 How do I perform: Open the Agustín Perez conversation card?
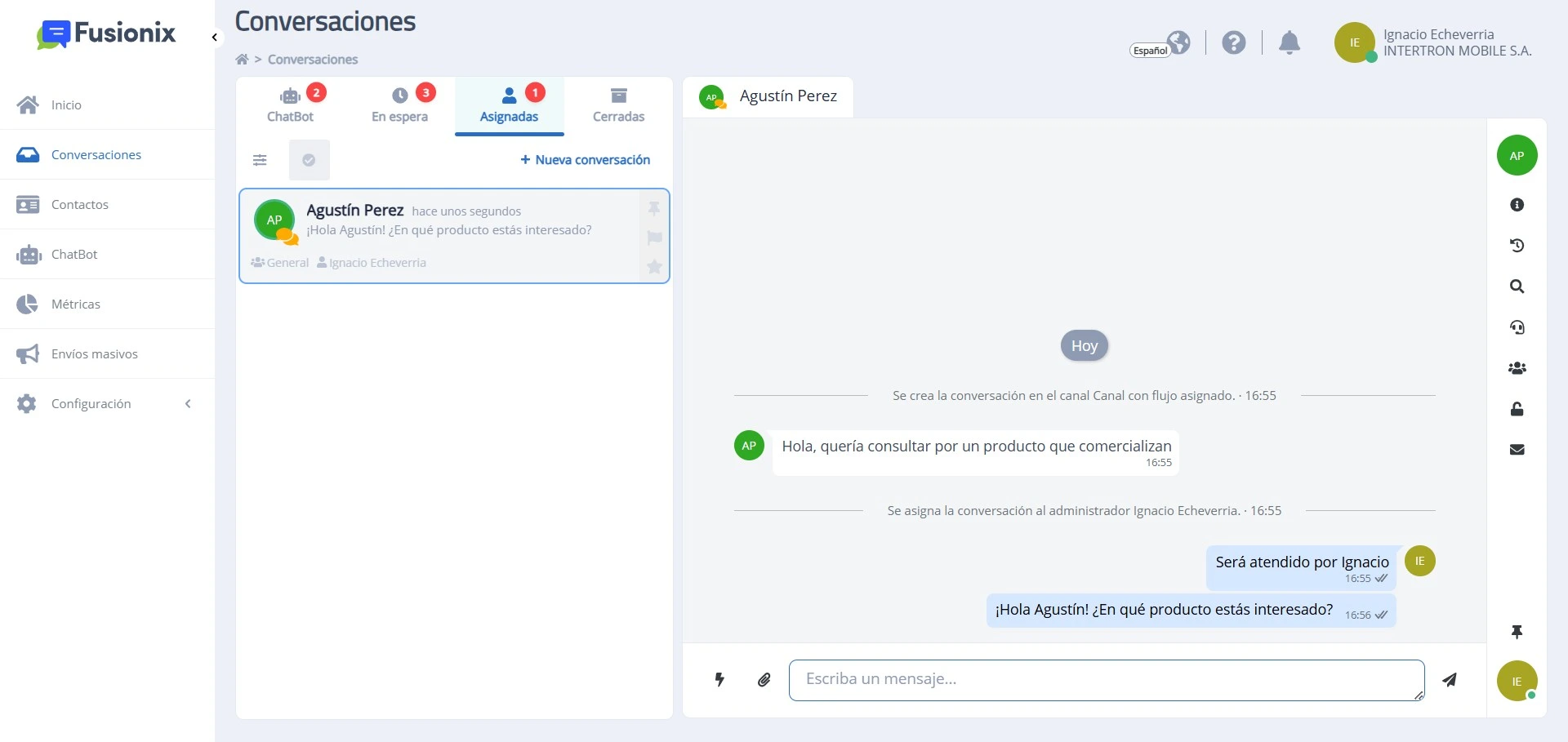point(454,236)
